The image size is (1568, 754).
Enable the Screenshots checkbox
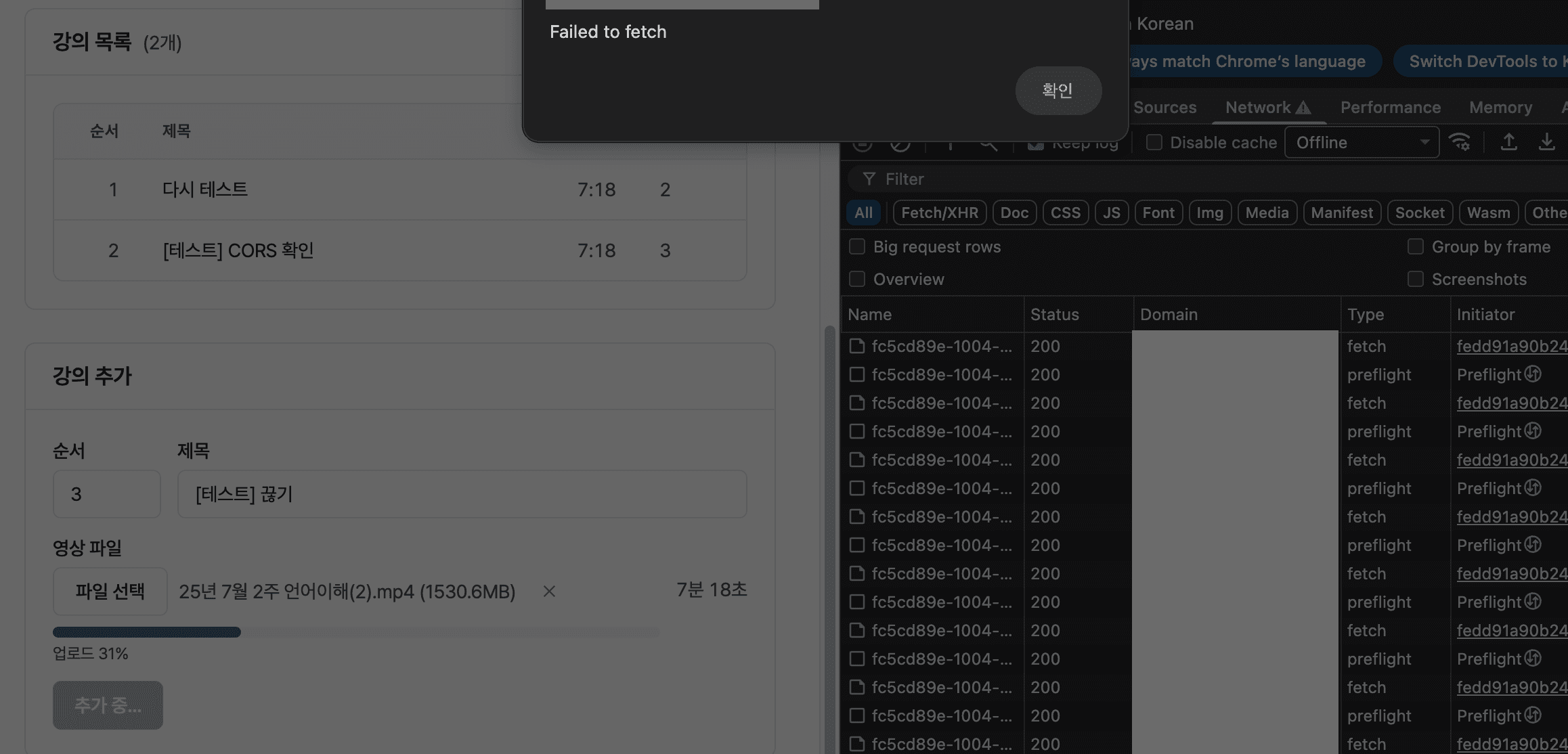point(1416,279)
